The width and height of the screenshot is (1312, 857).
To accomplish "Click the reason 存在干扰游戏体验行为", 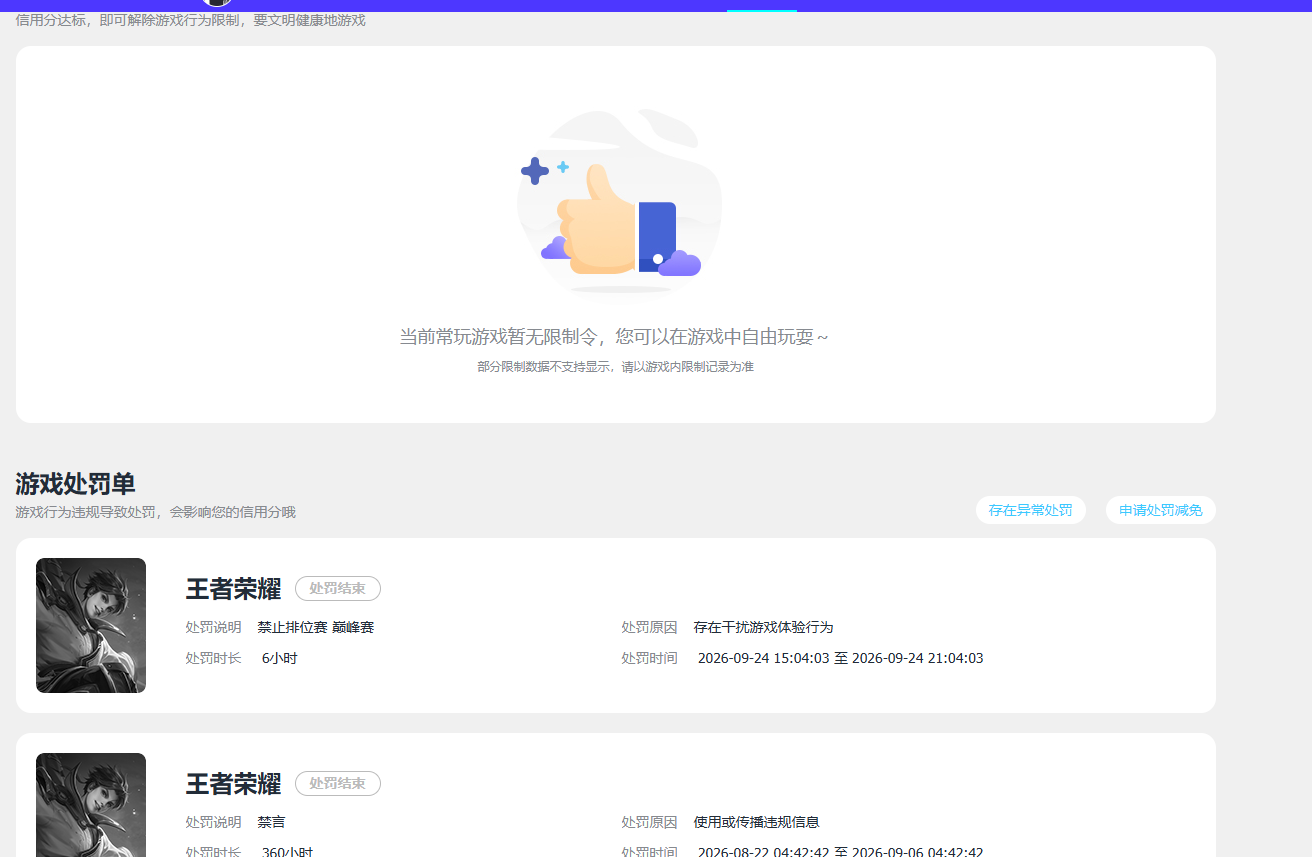I will point(763,627).
